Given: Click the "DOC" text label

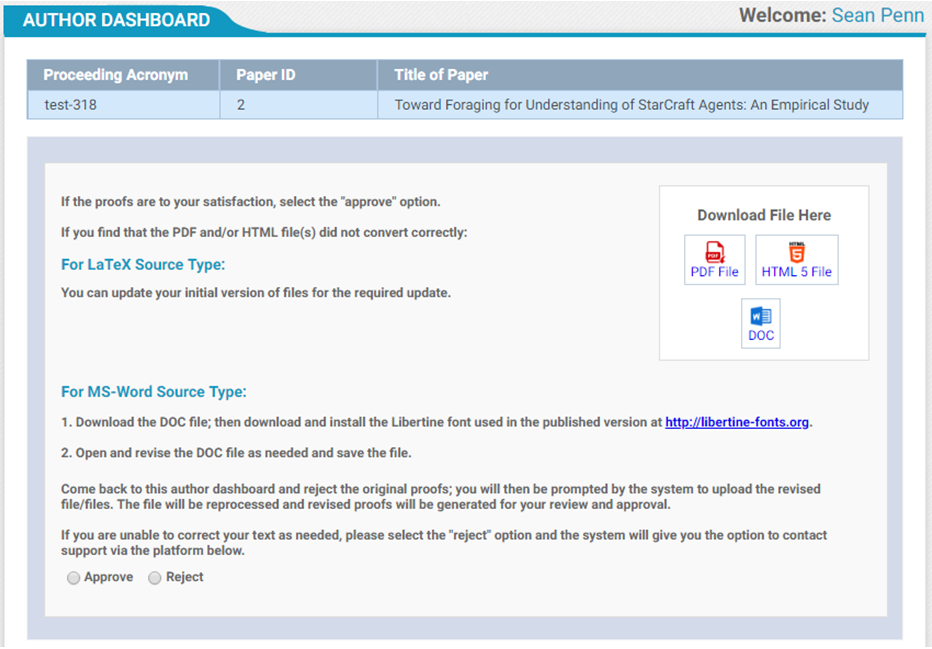Looking at the screenshot, I should pos(761,336).
